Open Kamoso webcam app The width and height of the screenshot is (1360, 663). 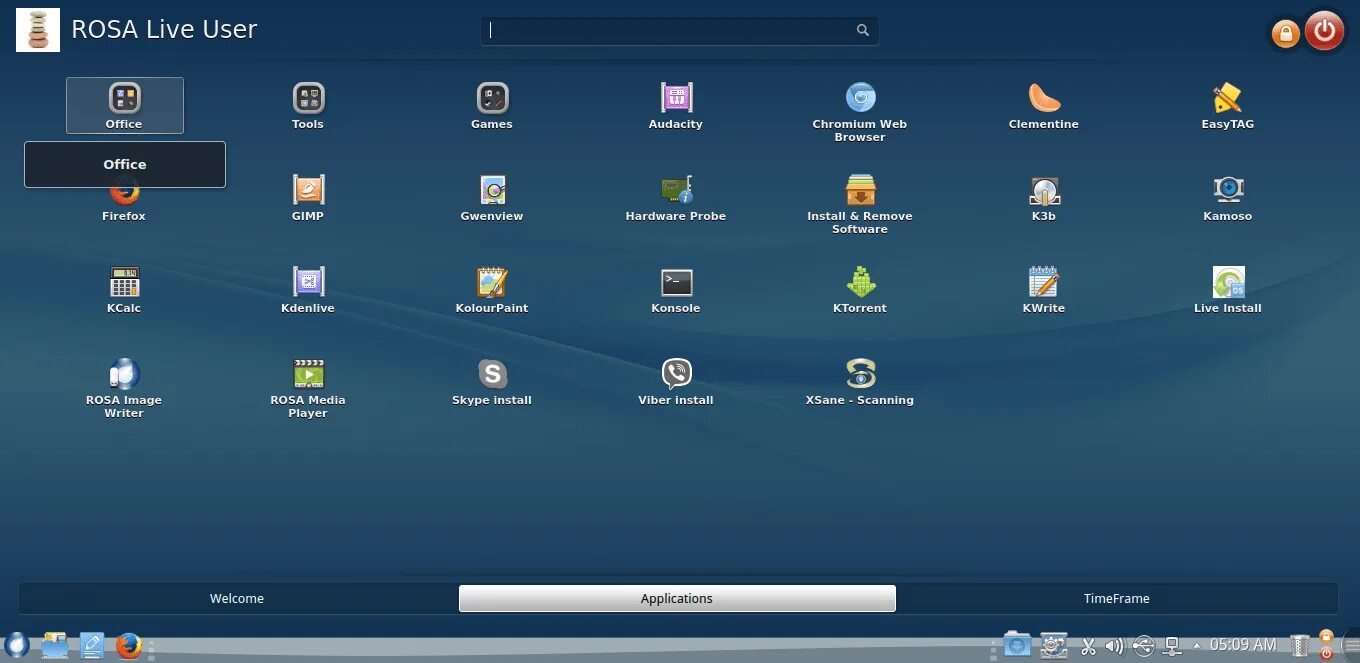tap(1228, 197)
